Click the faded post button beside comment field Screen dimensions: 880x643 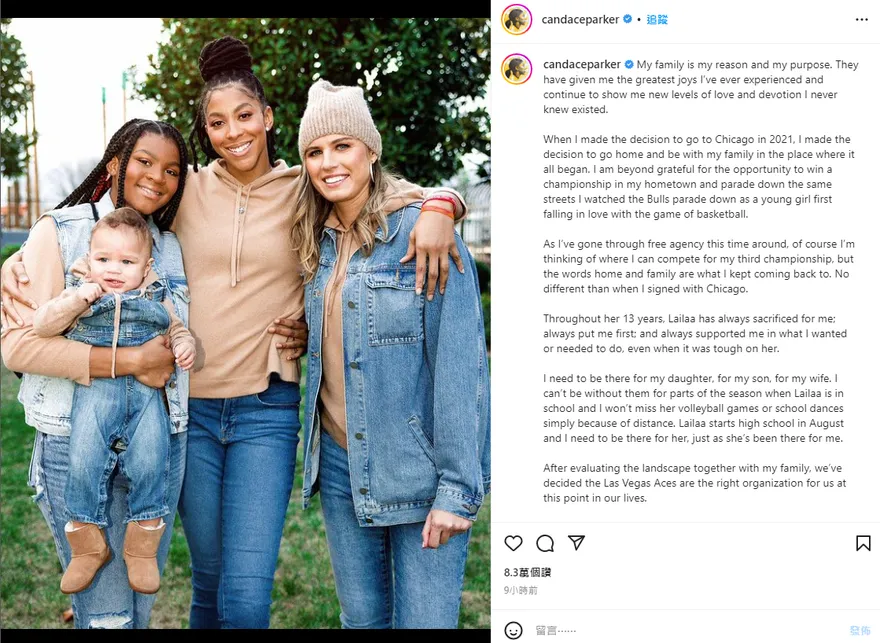[x=860, y=631]
